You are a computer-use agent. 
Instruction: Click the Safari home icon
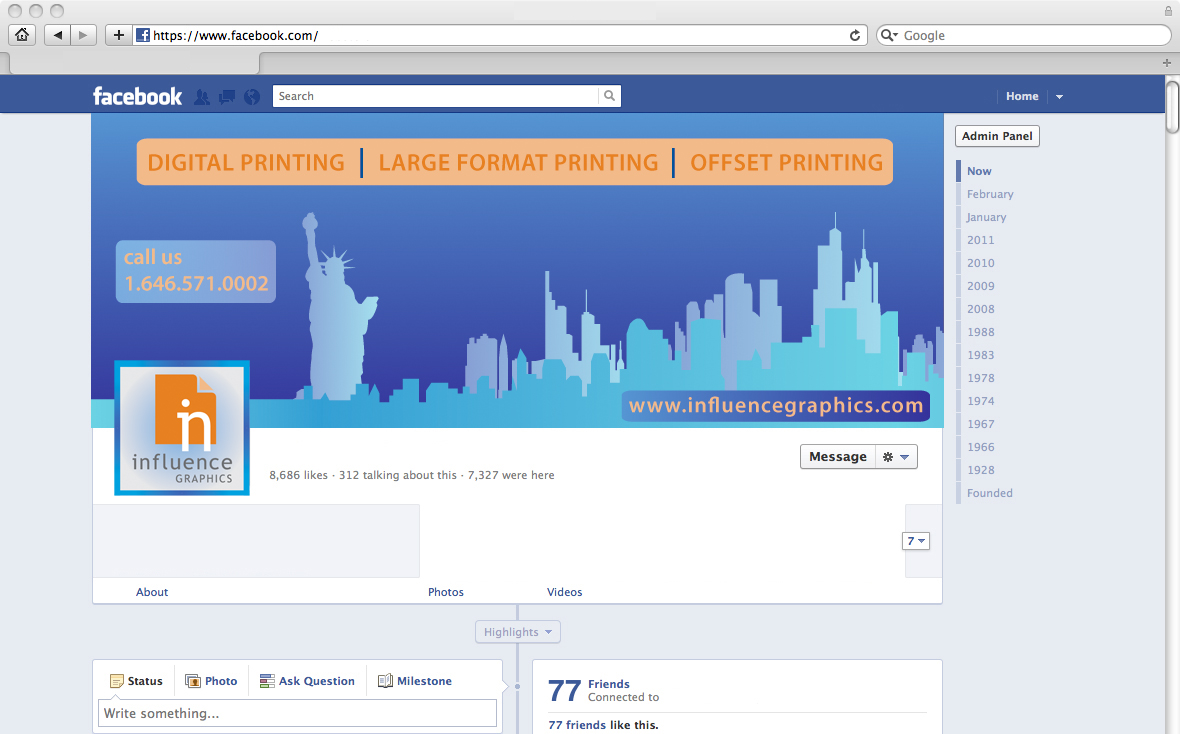(x=22, y=34)
